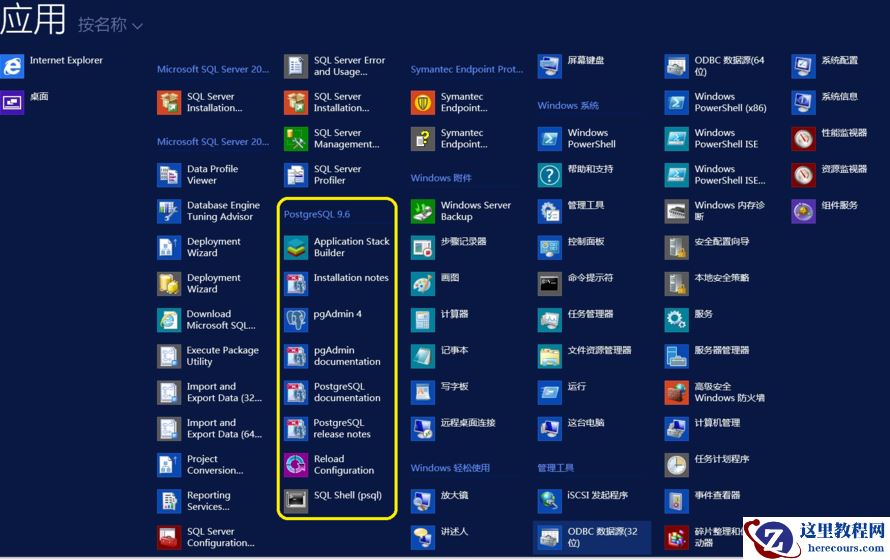
Task: Open 画图 Paint app
Action: tap(435, 284)
